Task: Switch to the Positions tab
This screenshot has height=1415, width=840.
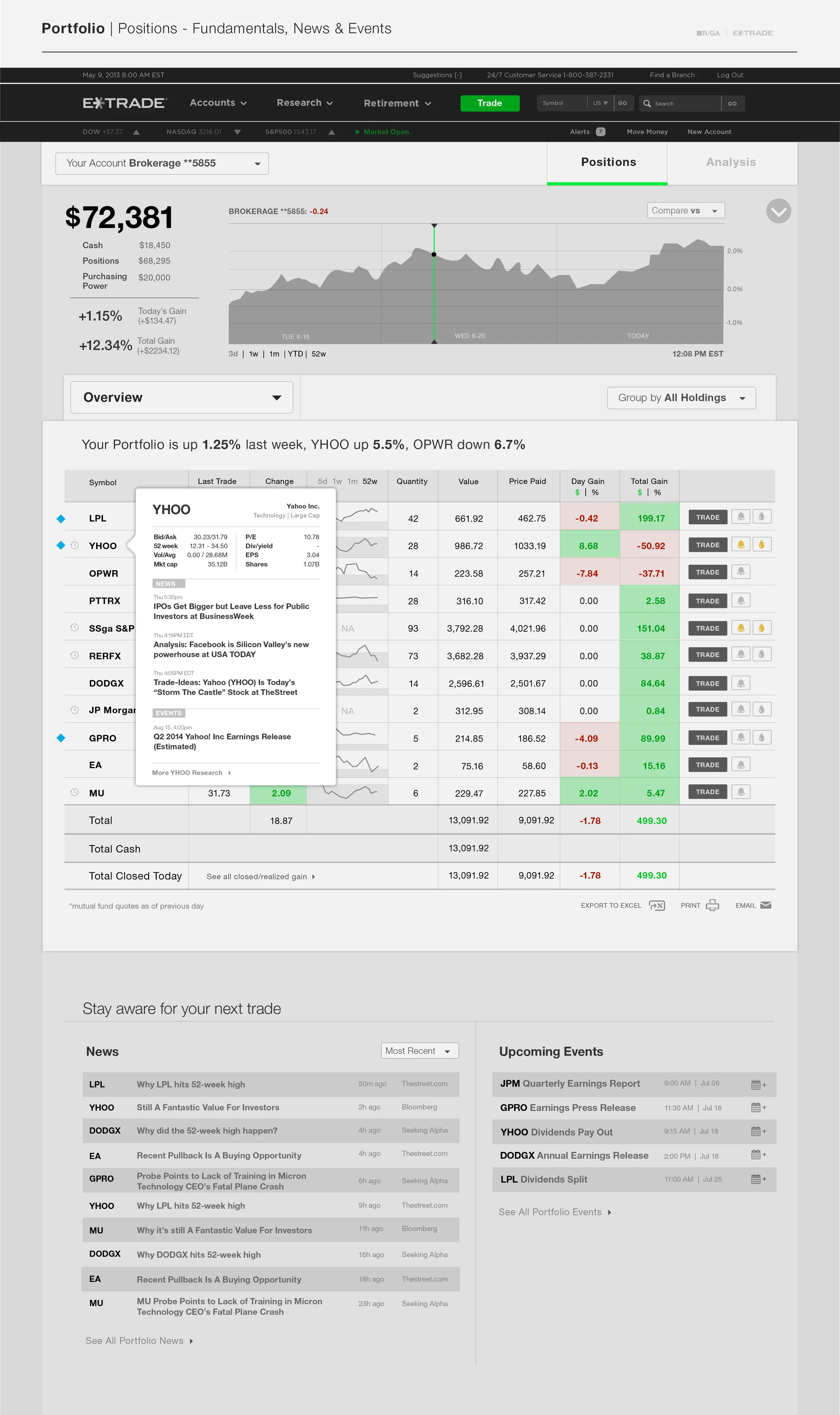Action: click(607, 163)
